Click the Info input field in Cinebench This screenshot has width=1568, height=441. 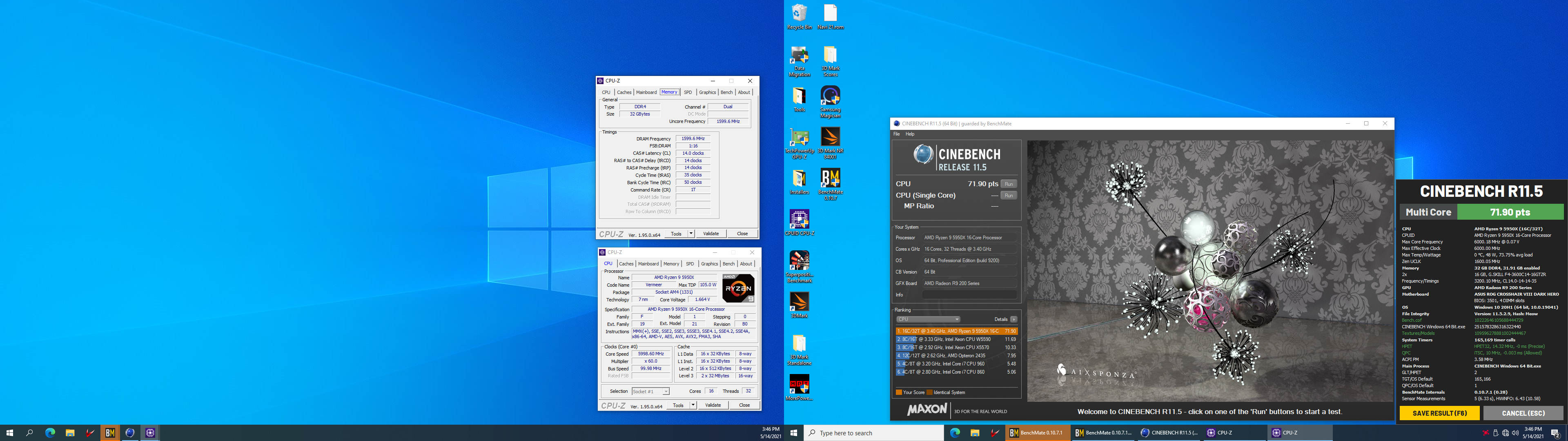click(969, 295)
